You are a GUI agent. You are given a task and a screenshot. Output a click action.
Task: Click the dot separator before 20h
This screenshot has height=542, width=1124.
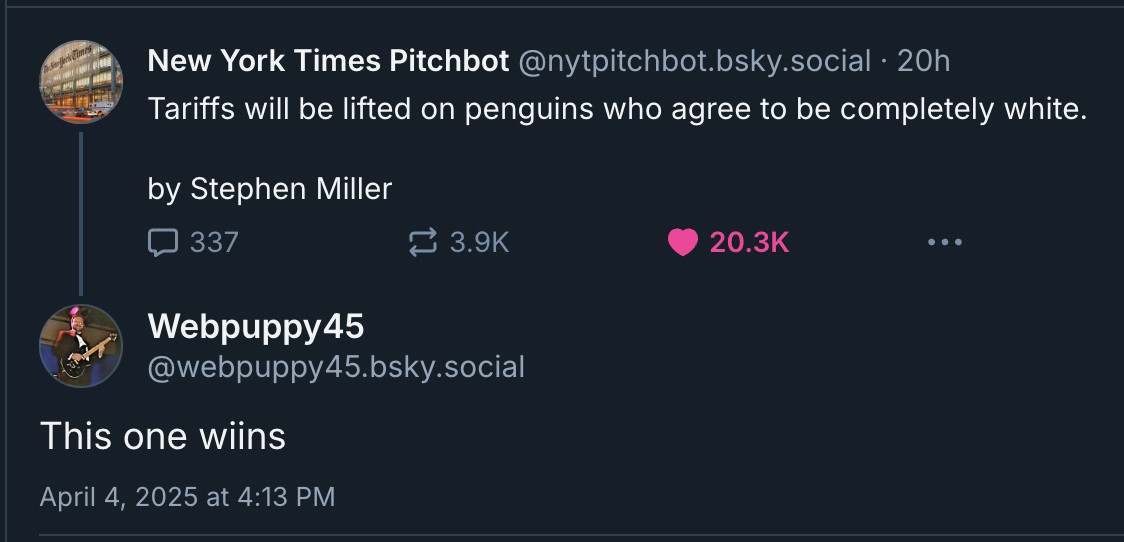(884, 62)
